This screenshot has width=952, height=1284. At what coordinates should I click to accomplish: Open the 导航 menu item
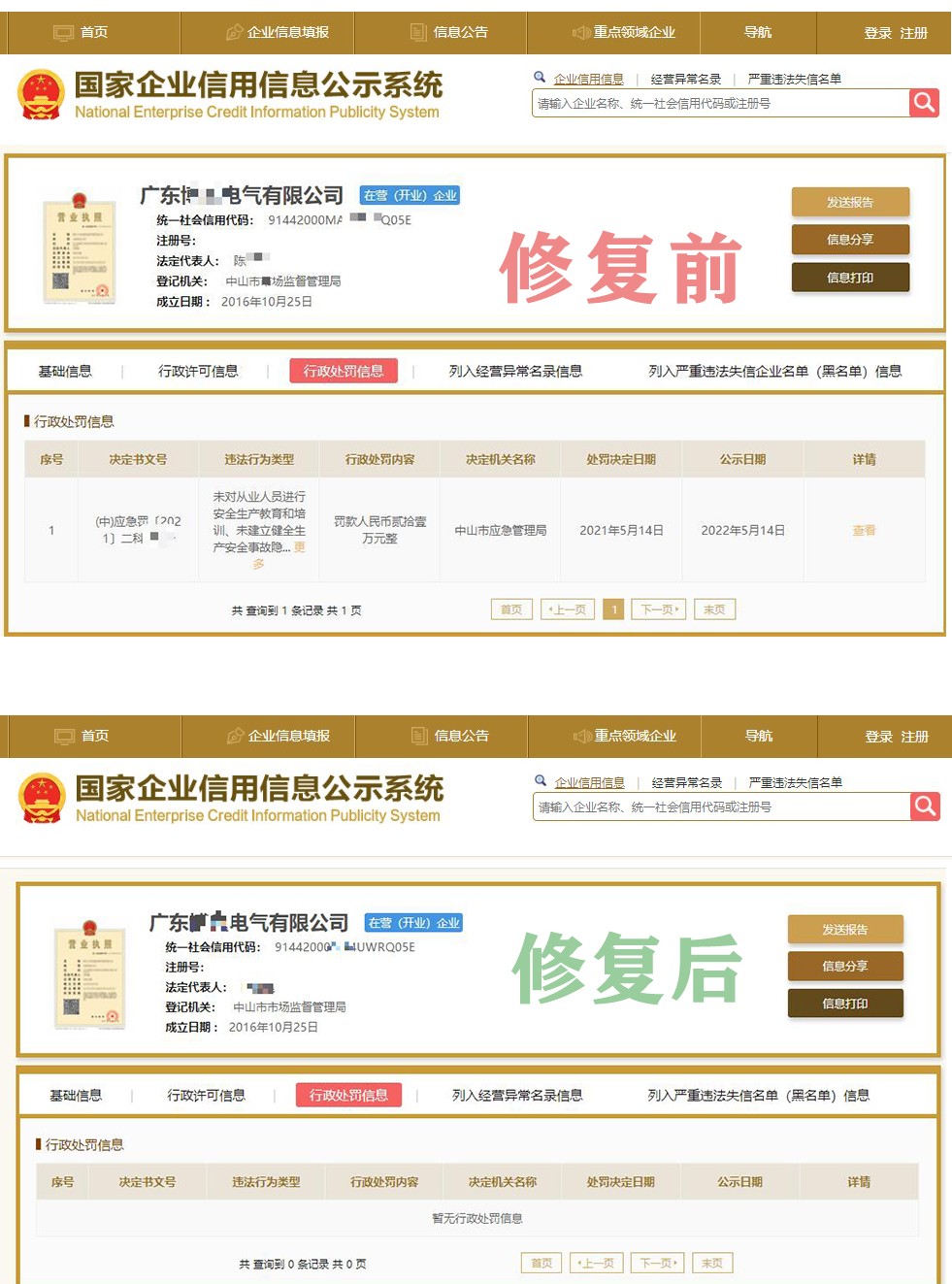[x=758, y=31]
